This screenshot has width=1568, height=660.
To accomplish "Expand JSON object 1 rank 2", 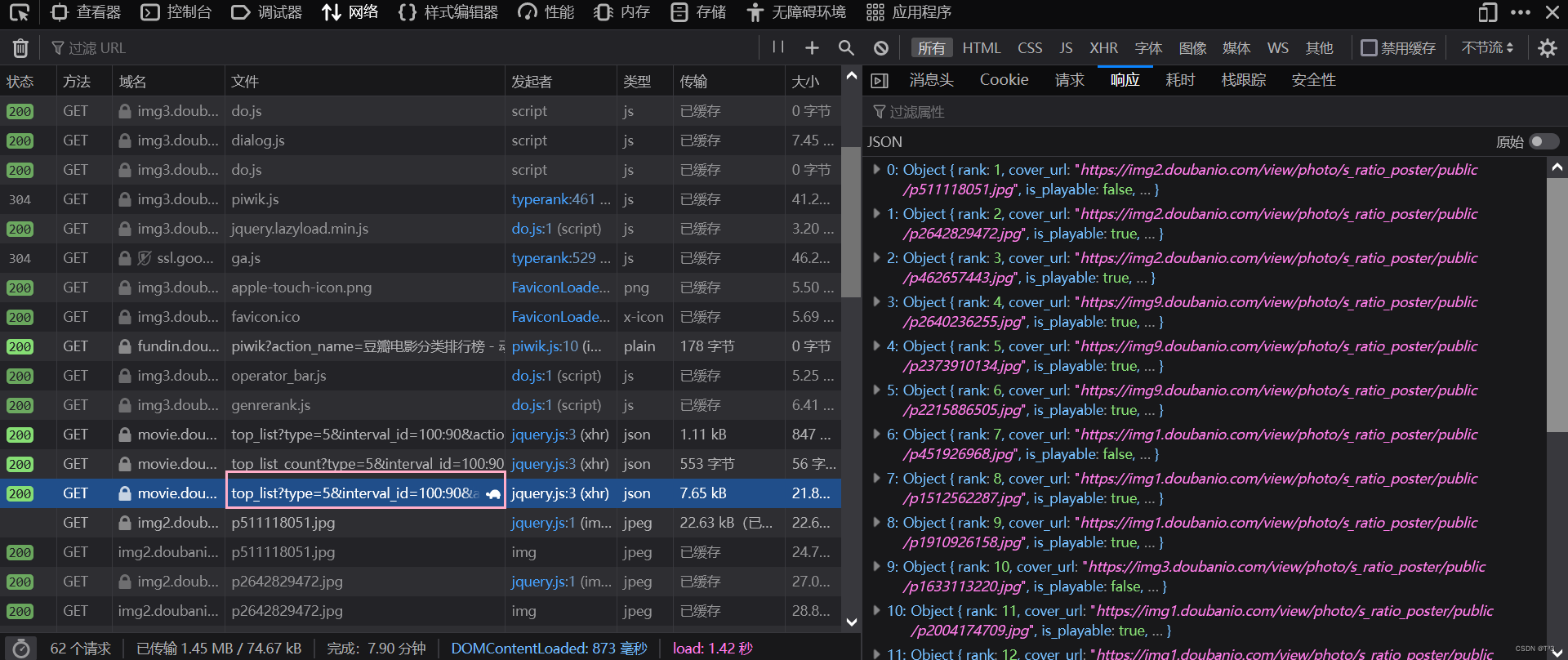I will click(x=876, y=214).
